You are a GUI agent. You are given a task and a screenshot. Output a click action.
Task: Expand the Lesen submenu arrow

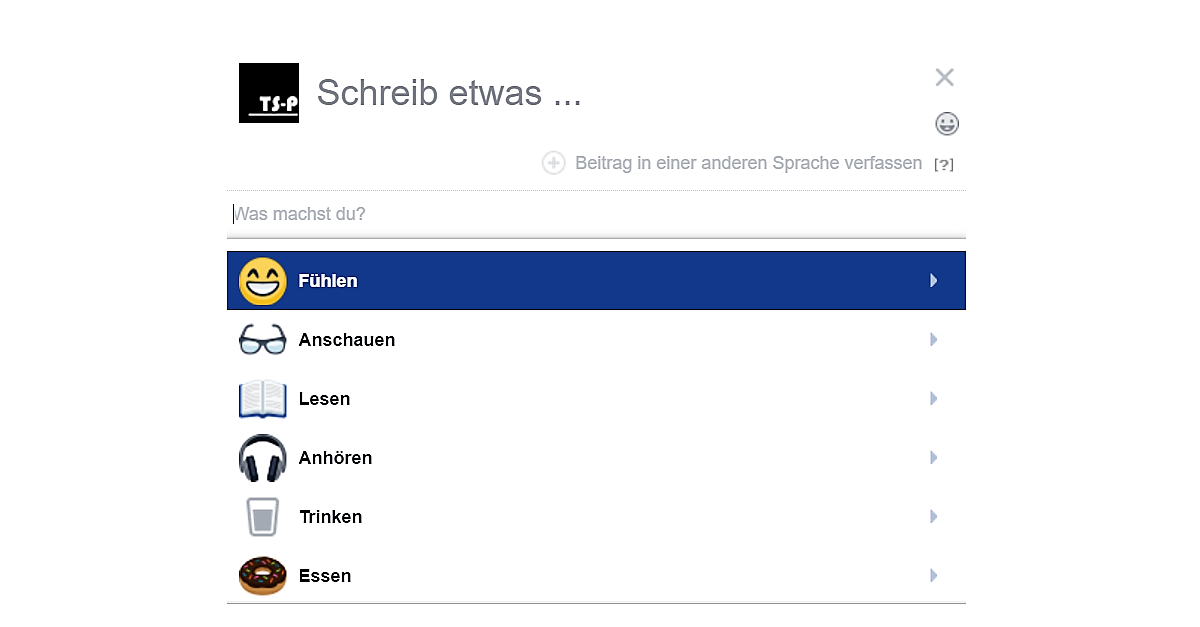933,399
